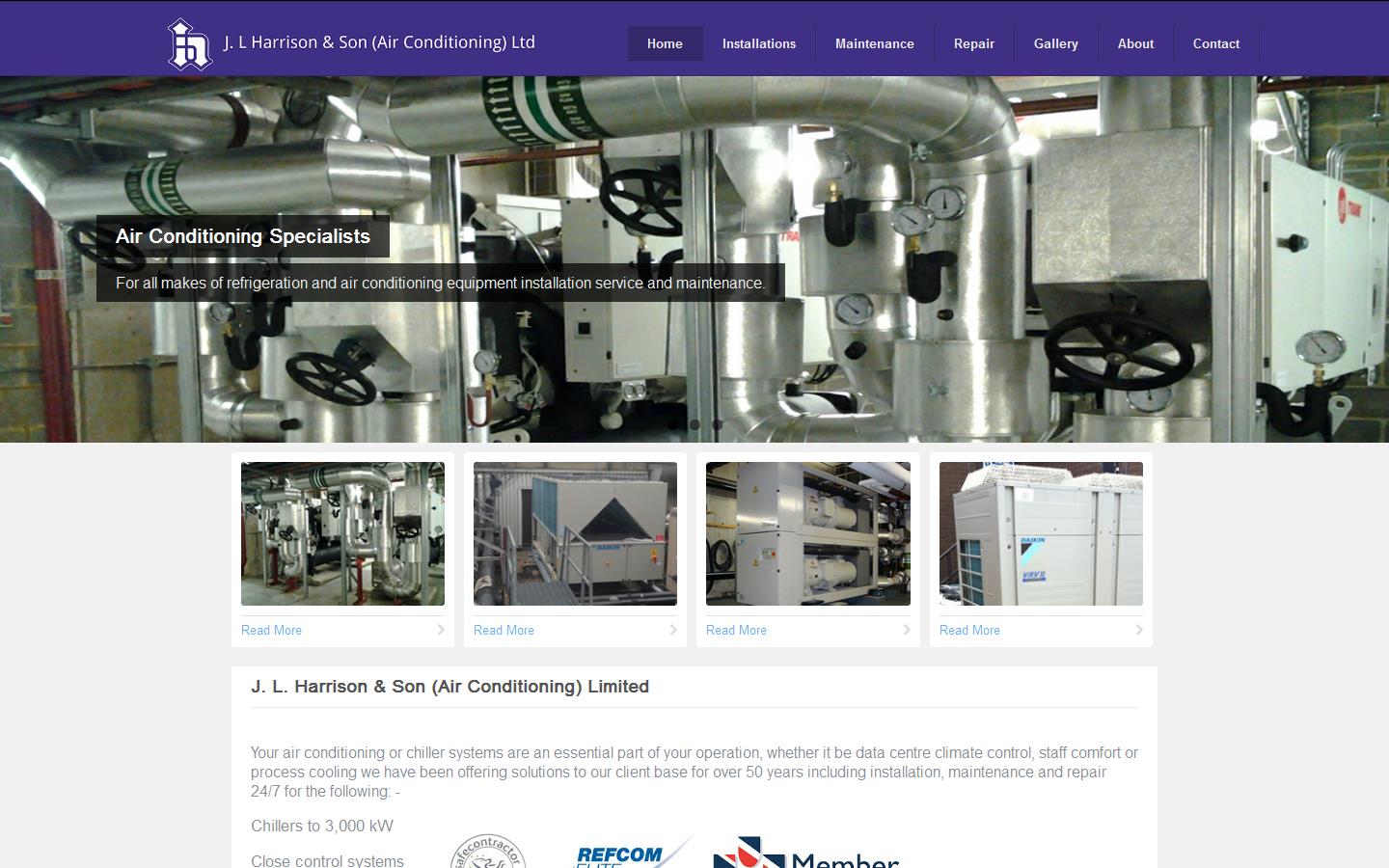Click the Read More link under the pipework thumbnail
Screen dimensions: 1389x868
271,630
